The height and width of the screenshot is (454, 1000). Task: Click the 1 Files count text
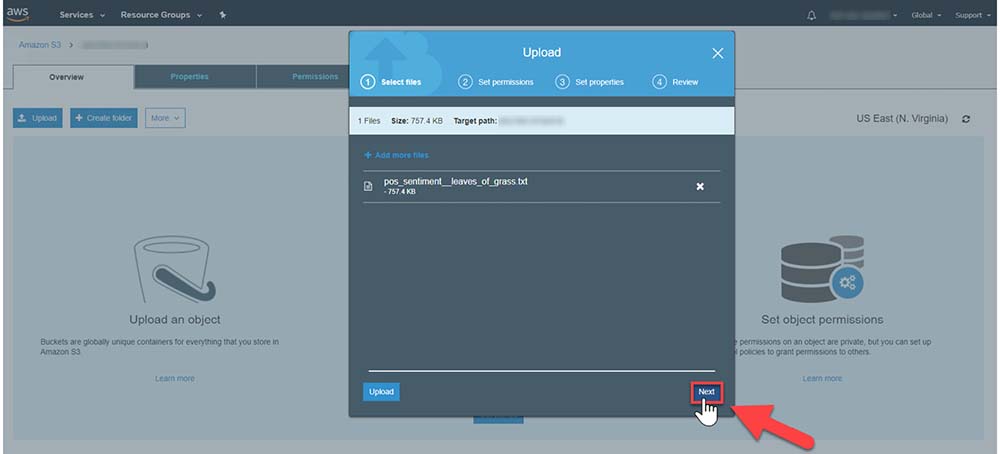coord(369,121)
